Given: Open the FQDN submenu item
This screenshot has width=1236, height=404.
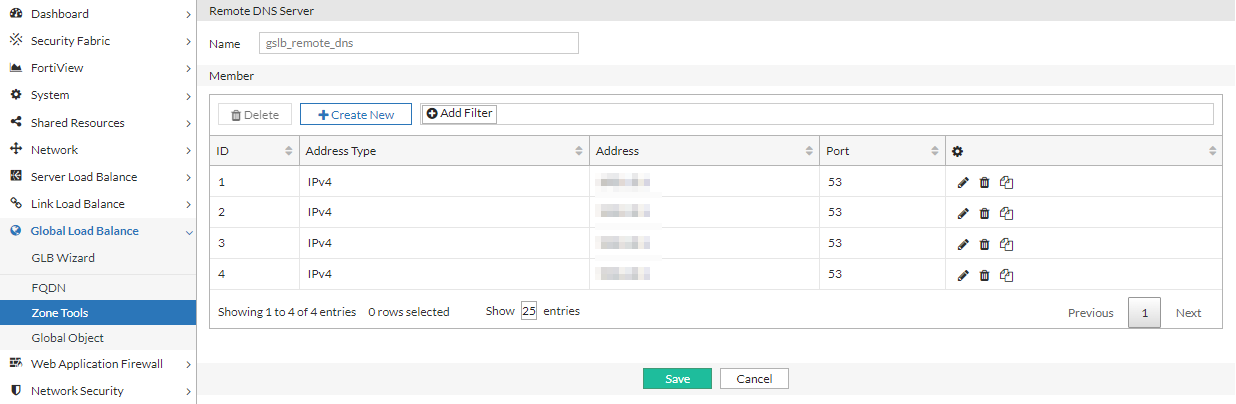Looking at the screenshot, I should click(48, 287).
